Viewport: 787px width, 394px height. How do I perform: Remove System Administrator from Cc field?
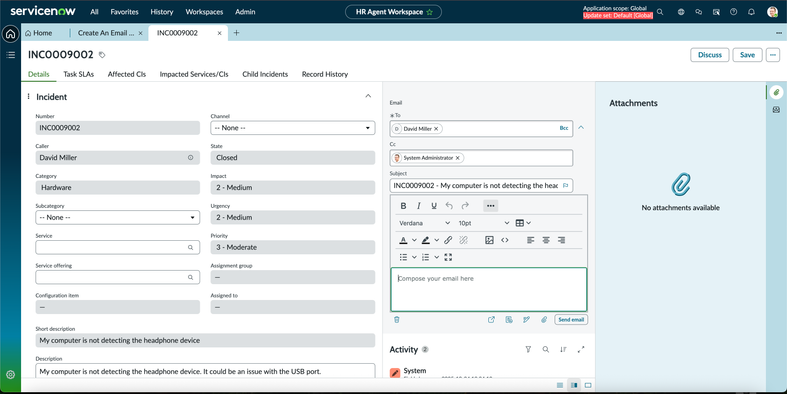[458, 158]
